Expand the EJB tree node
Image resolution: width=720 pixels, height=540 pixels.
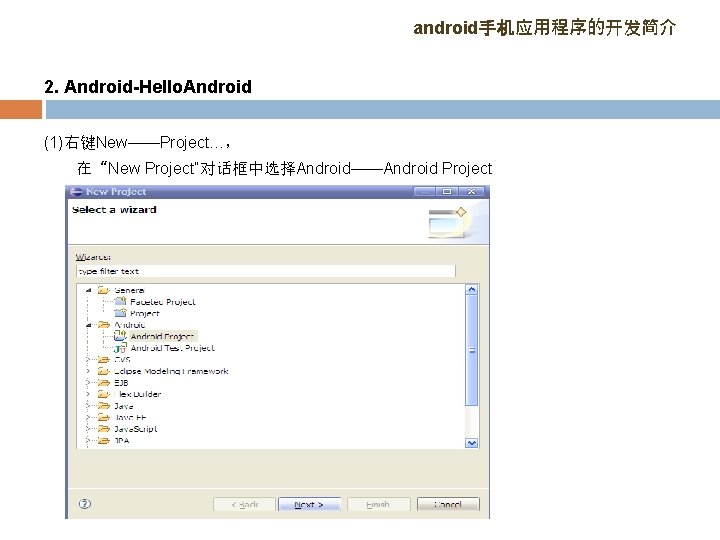pos(88,382)
